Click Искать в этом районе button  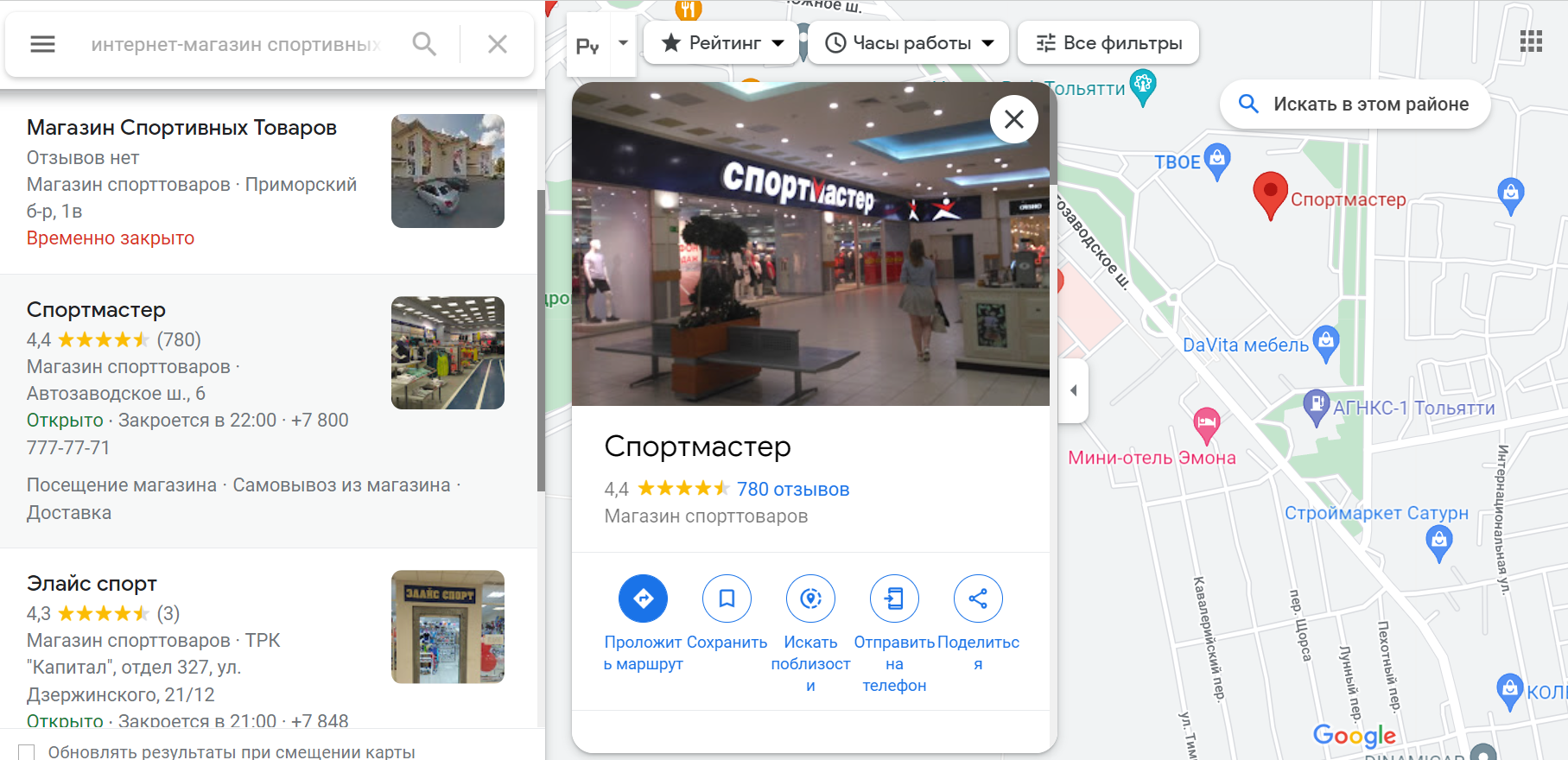(1355, 104)
